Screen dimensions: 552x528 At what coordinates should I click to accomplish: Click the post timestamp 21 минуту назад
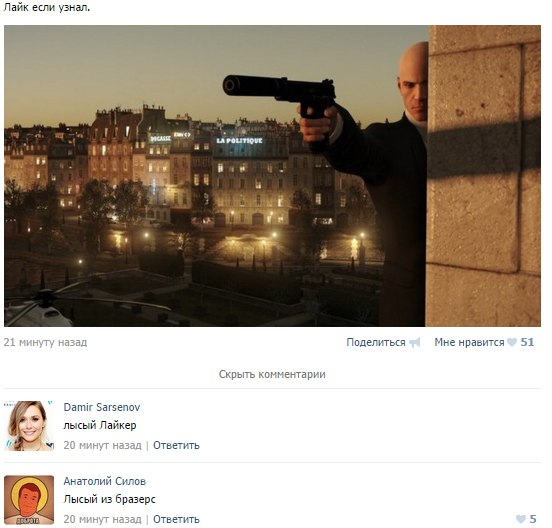[x=45, y=342]
